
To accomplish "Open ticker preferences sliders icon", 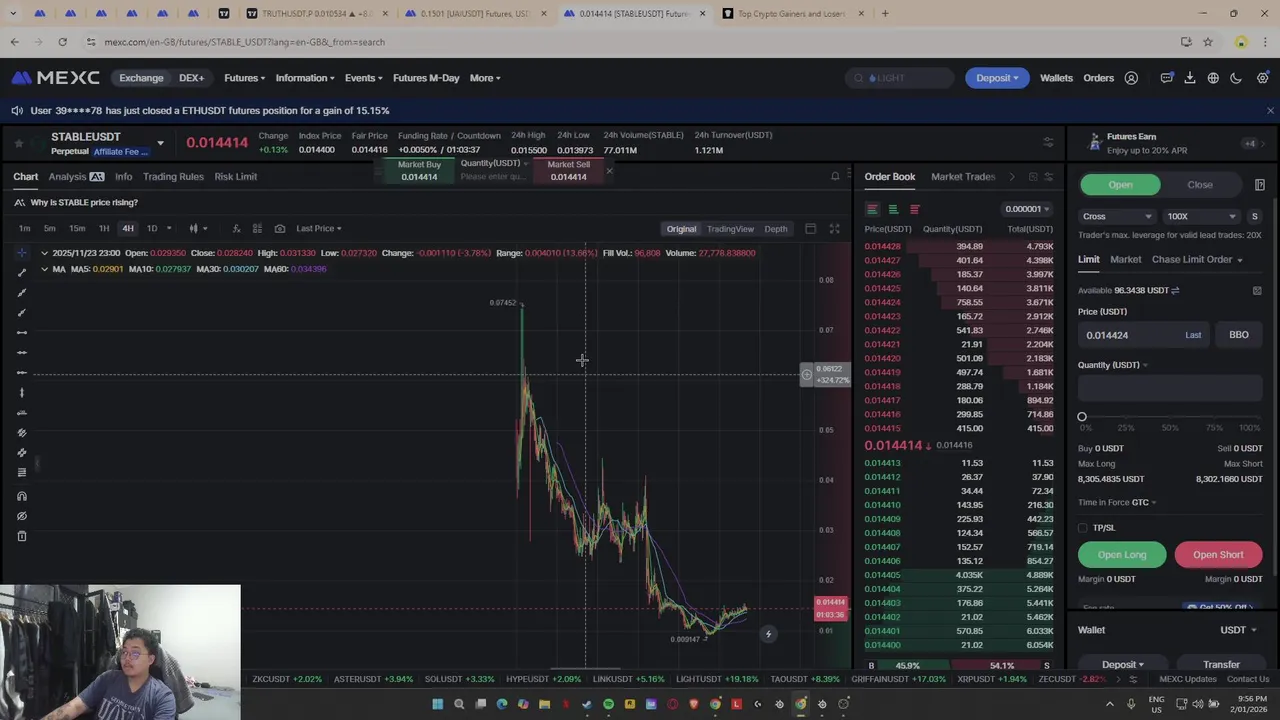I will click(1048, 142).
